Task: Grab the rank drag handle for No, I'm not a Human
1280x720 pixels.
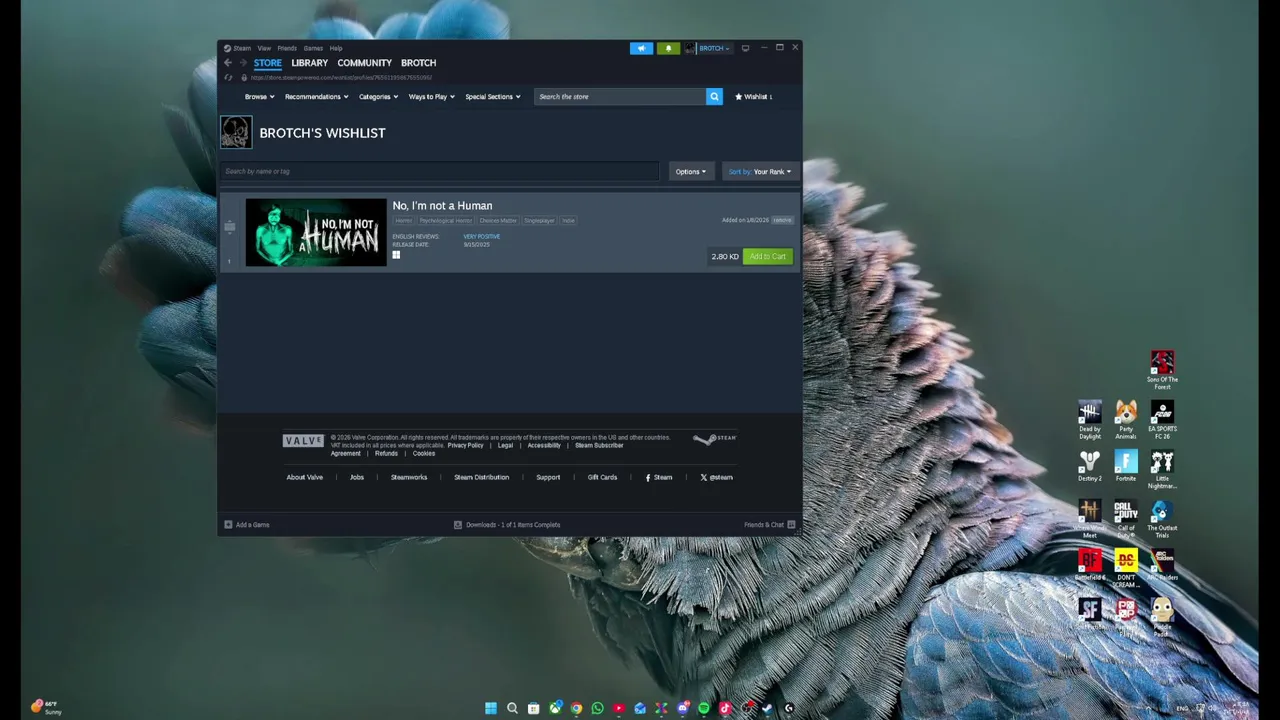Action: pyautogui.click(x=229, y=227)
